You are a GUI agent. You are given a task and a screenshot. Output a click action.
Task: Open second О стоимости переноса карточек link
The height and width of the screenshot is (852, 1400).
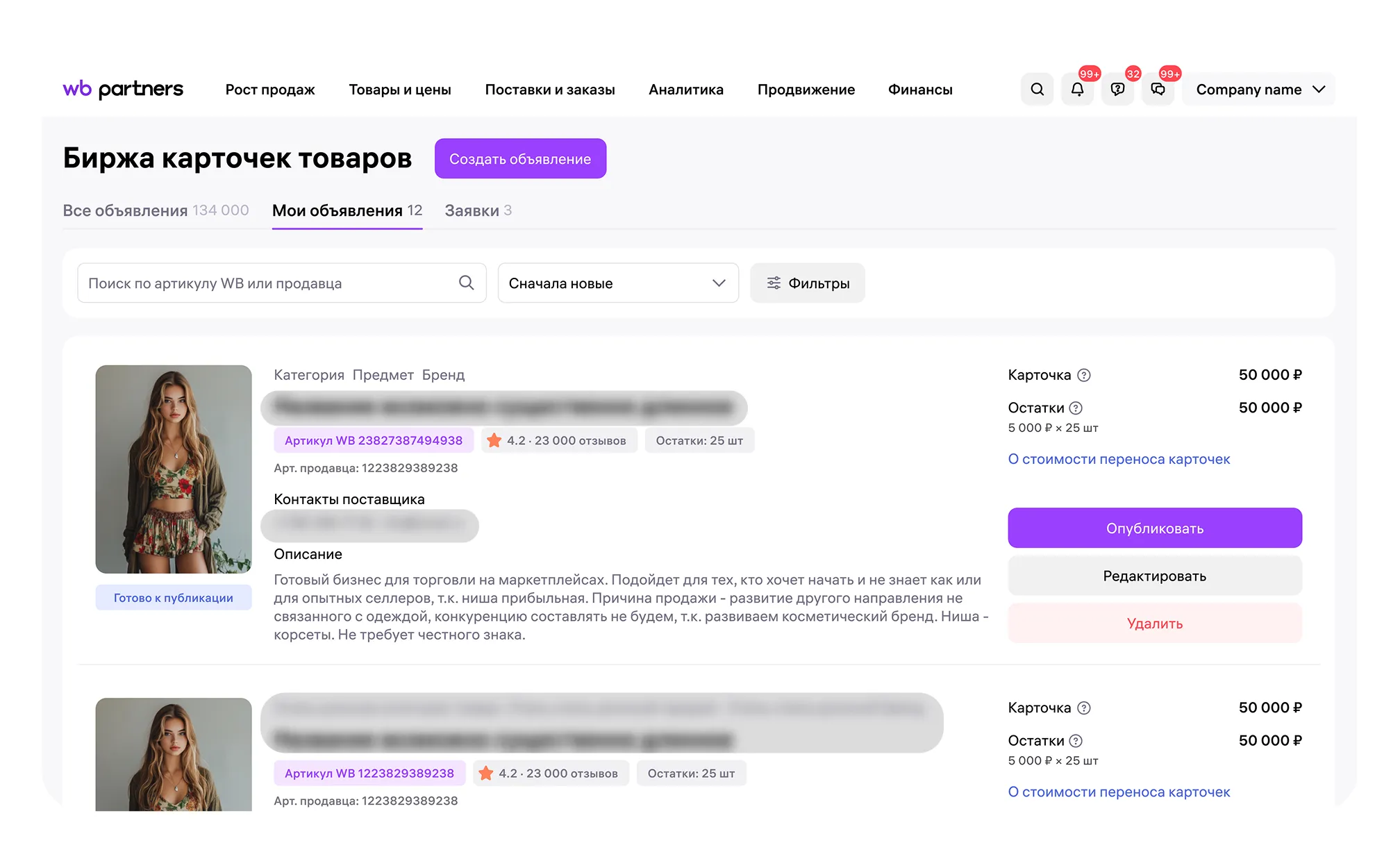(x=1119, y=792)
